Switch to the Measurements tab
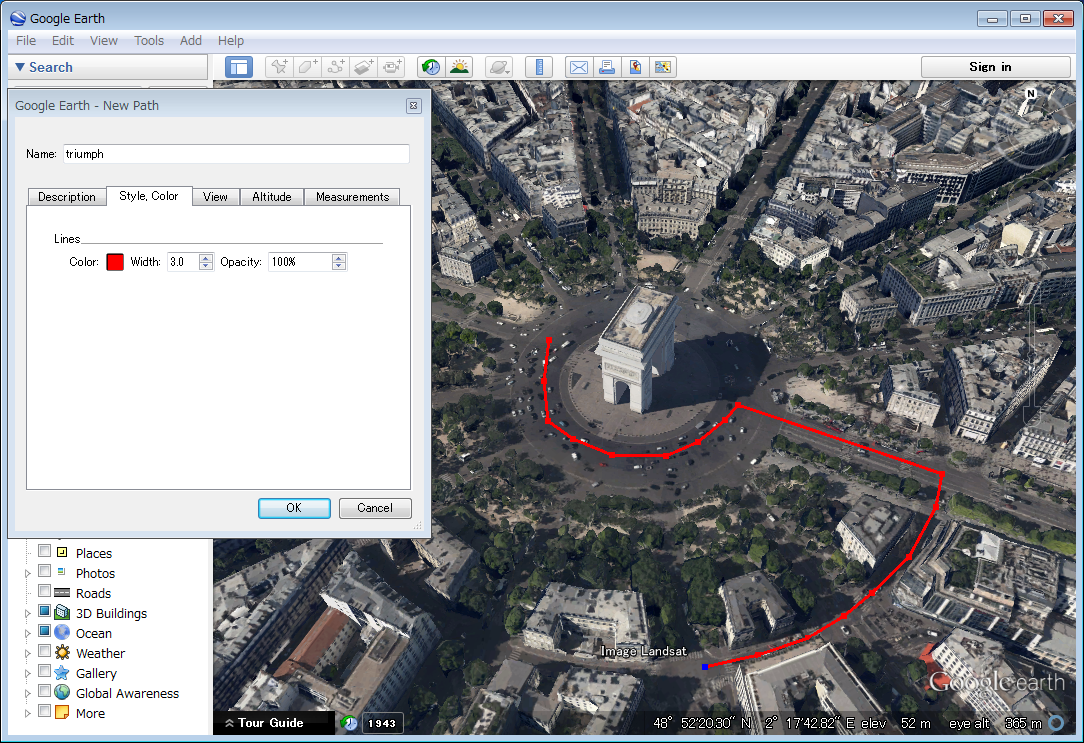 pos(353,197)
